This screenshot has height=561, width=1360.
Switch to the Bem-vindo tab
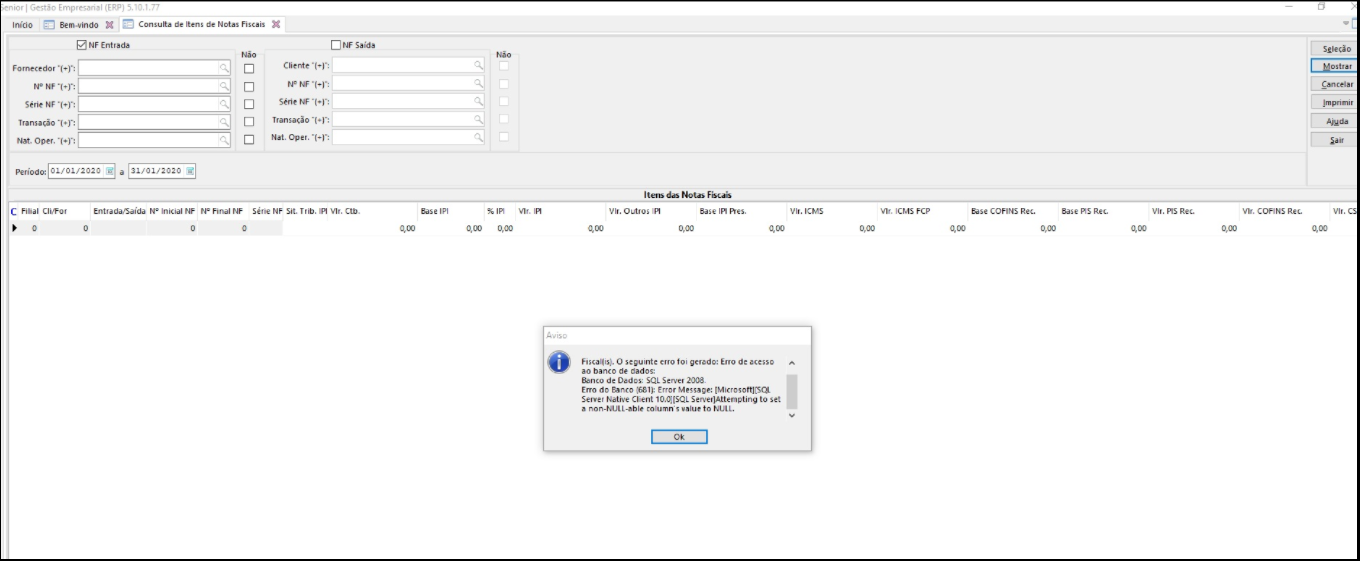pyautogui.click(x=79, y=24)
